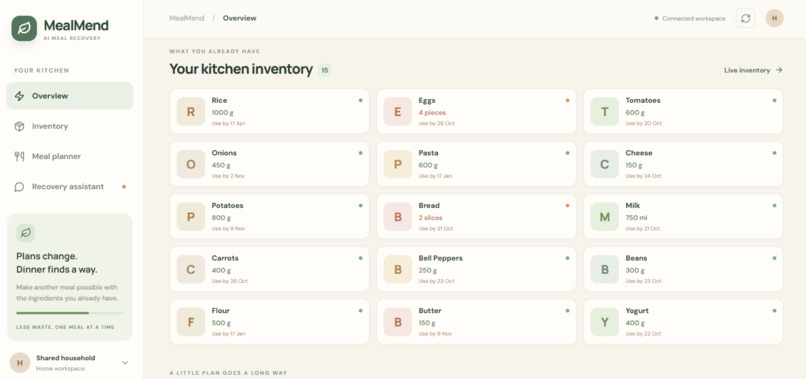Click the refresh sync button
Viewport: 806px width, 379px height.
click(745, 19)
